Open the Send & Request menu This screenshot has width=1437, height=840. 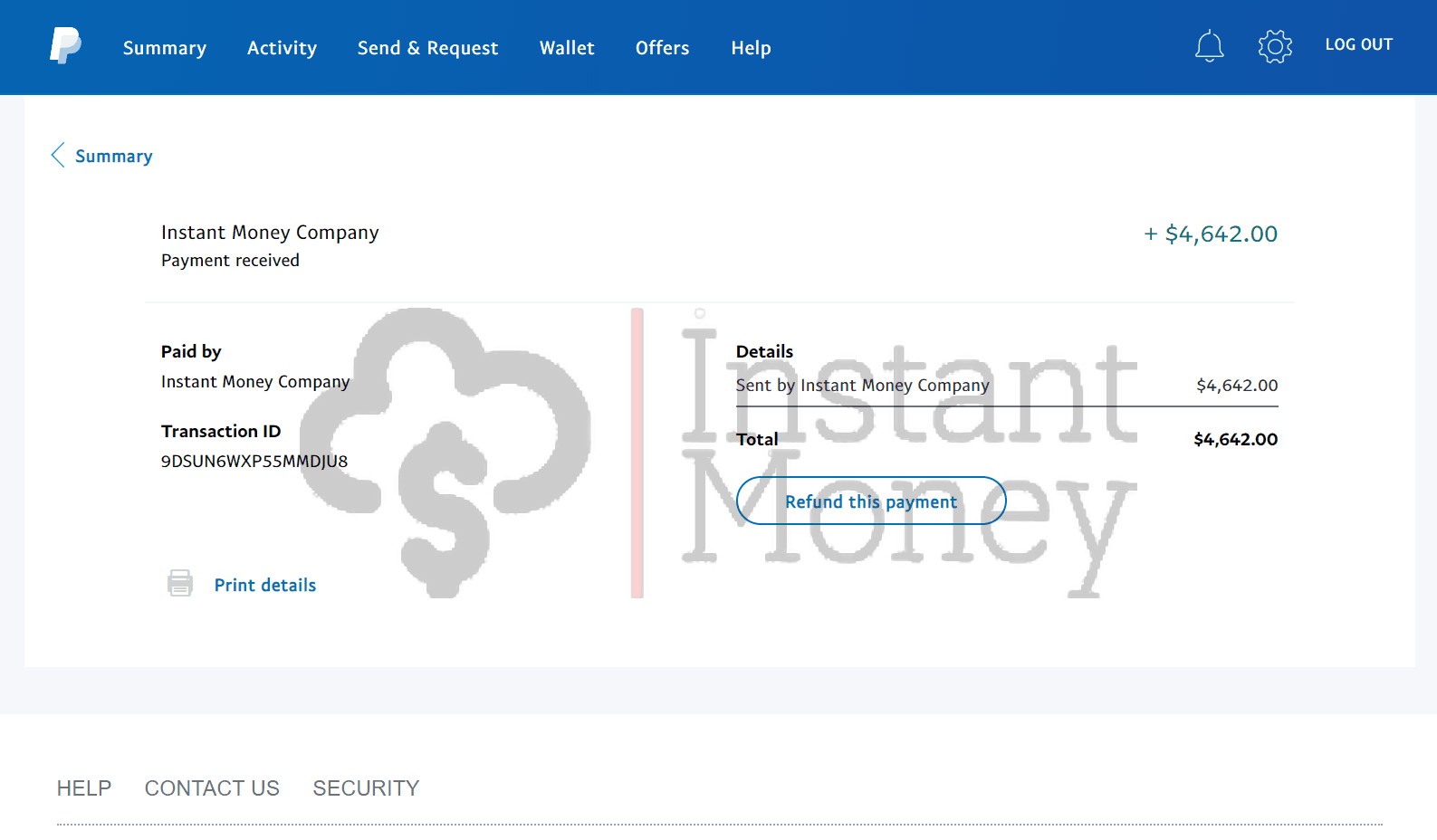pos(427,48)
